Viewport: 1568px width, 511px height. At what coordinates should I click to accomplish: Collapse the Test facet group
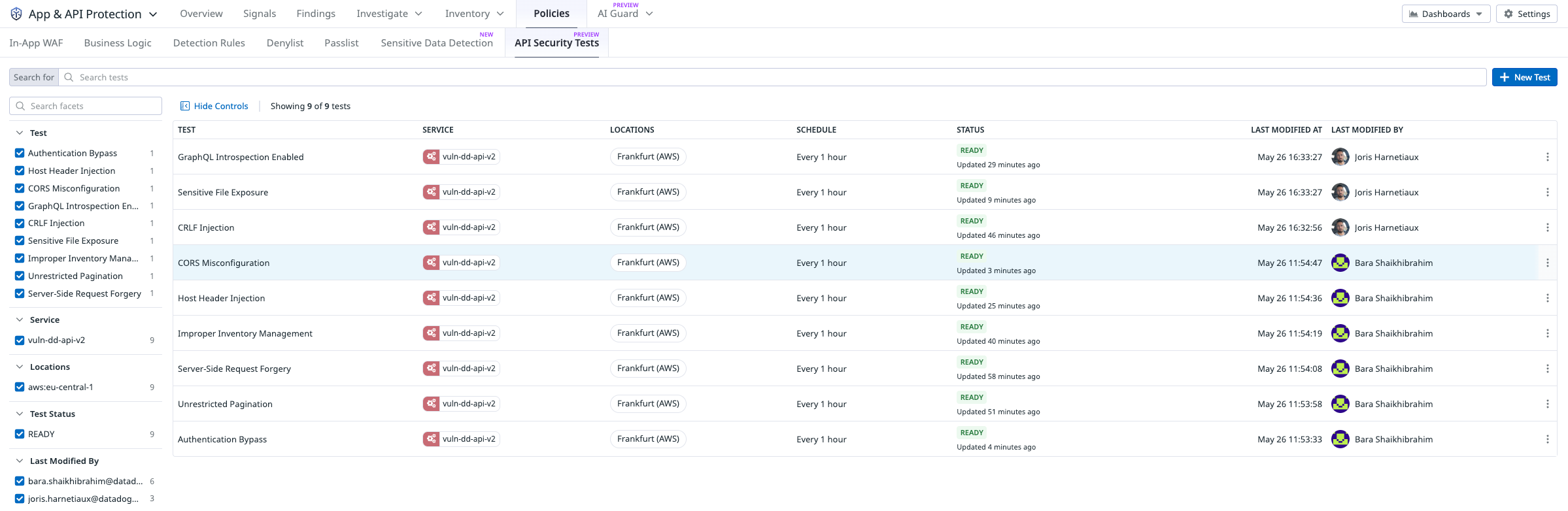click(20, 133)
